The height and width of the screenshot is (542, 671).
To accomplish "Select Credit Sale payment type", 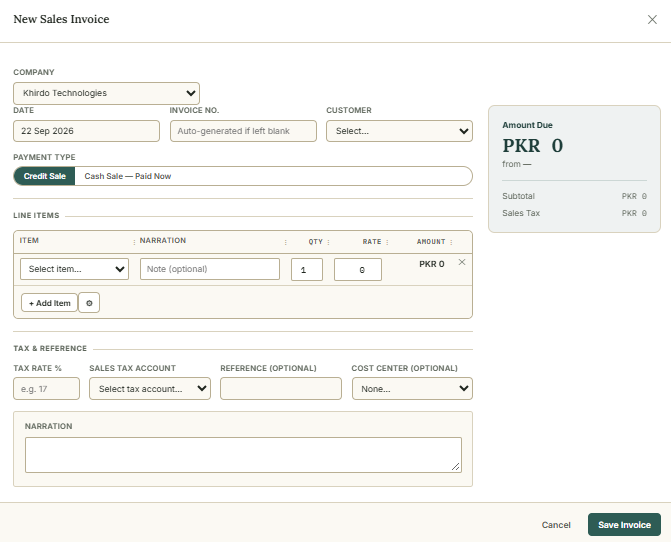I will [45, 176].
